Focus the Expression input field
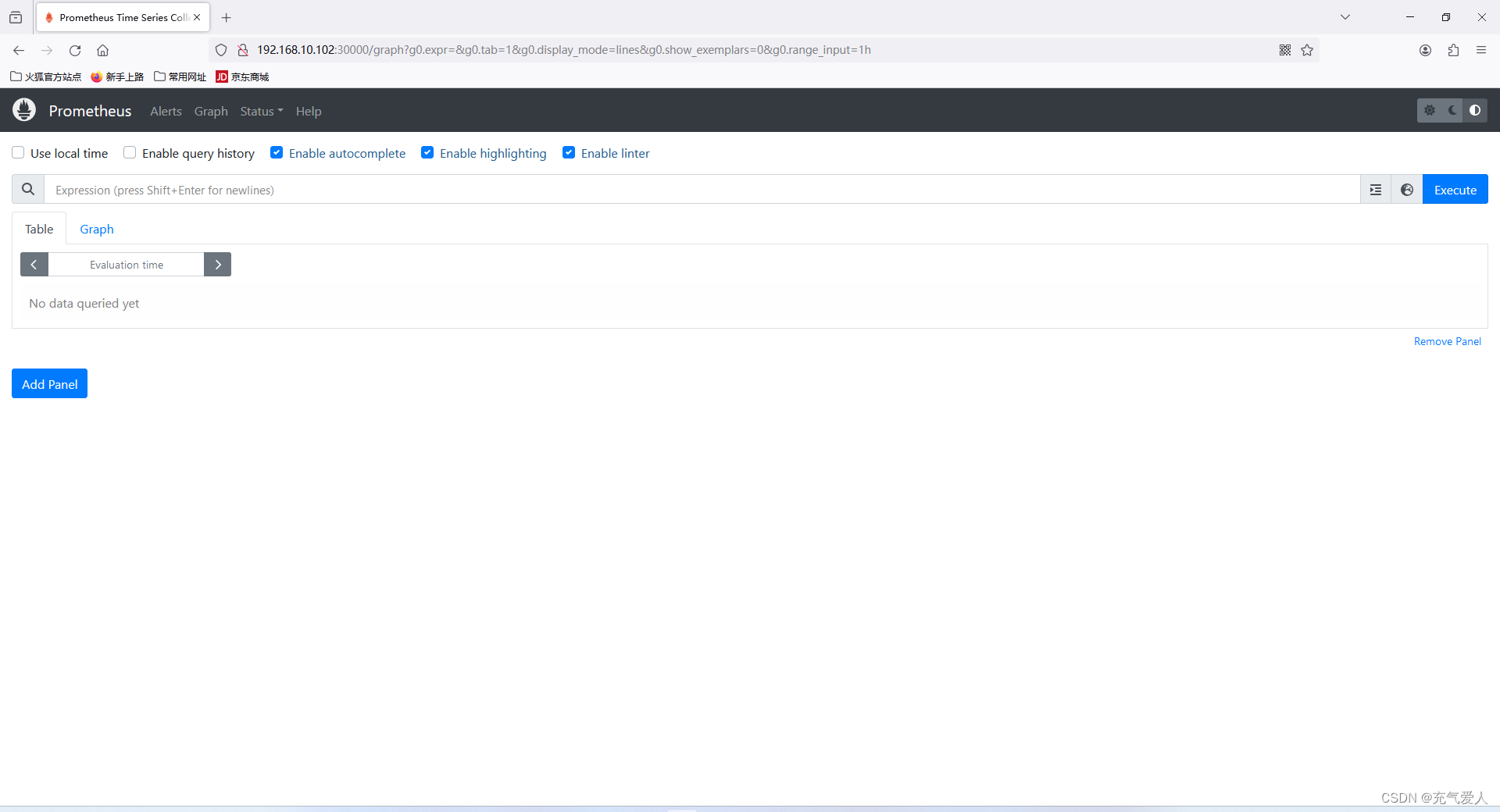This screenshot has height=812, width=1500. click(x=702, y=190)
